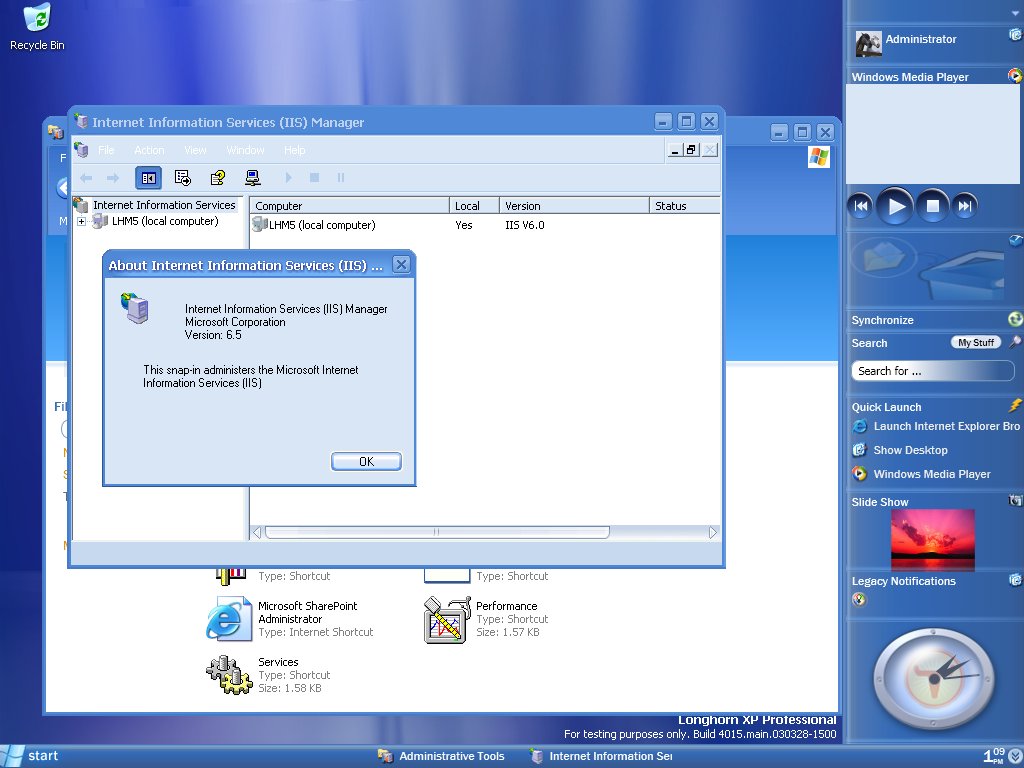Restore down the inner MMC child window
Image resolution: width=1024 pixels, height=768 pixels.
click(691, 150)
